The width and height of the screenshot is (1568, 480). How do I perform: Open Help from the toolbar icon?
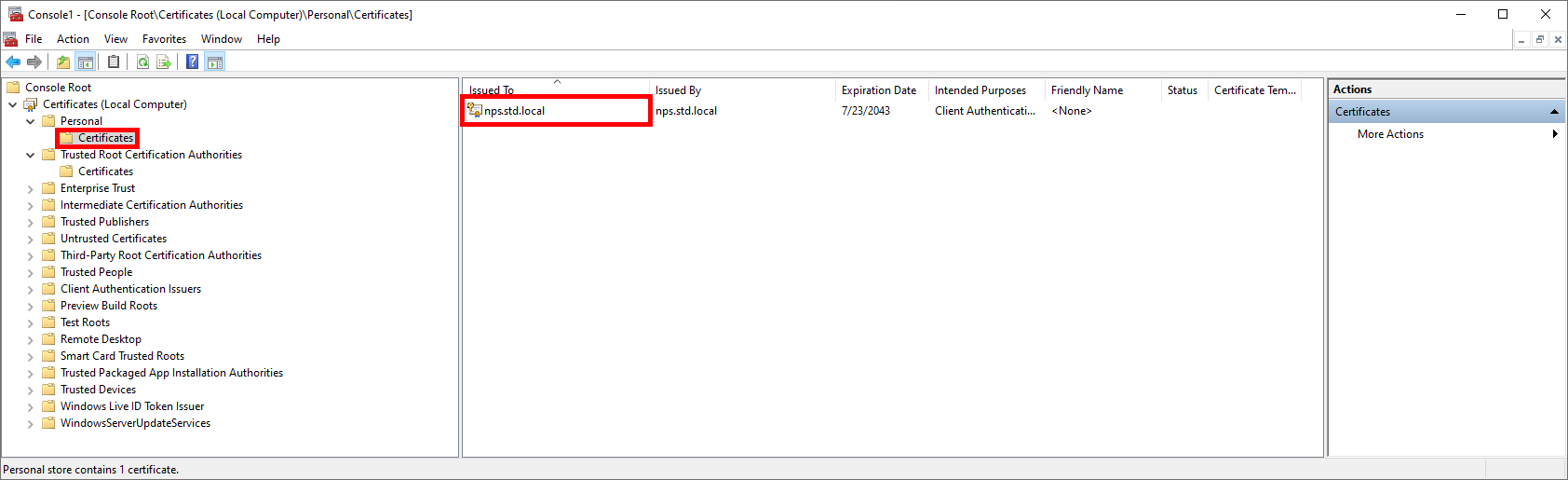click(192, 62)
